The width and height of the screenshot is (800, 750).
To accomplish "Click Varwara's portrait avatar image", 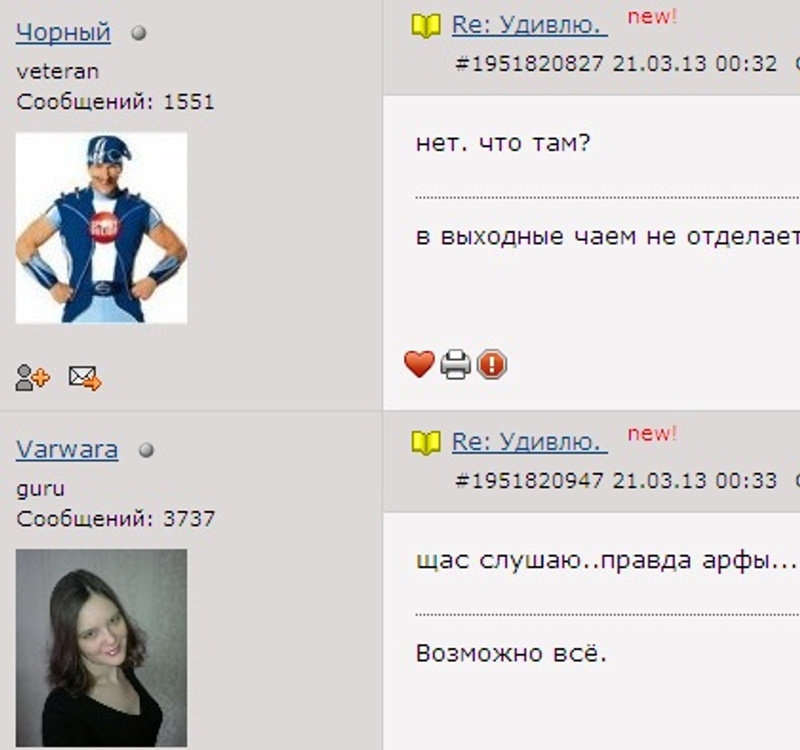I will [102, 648].
